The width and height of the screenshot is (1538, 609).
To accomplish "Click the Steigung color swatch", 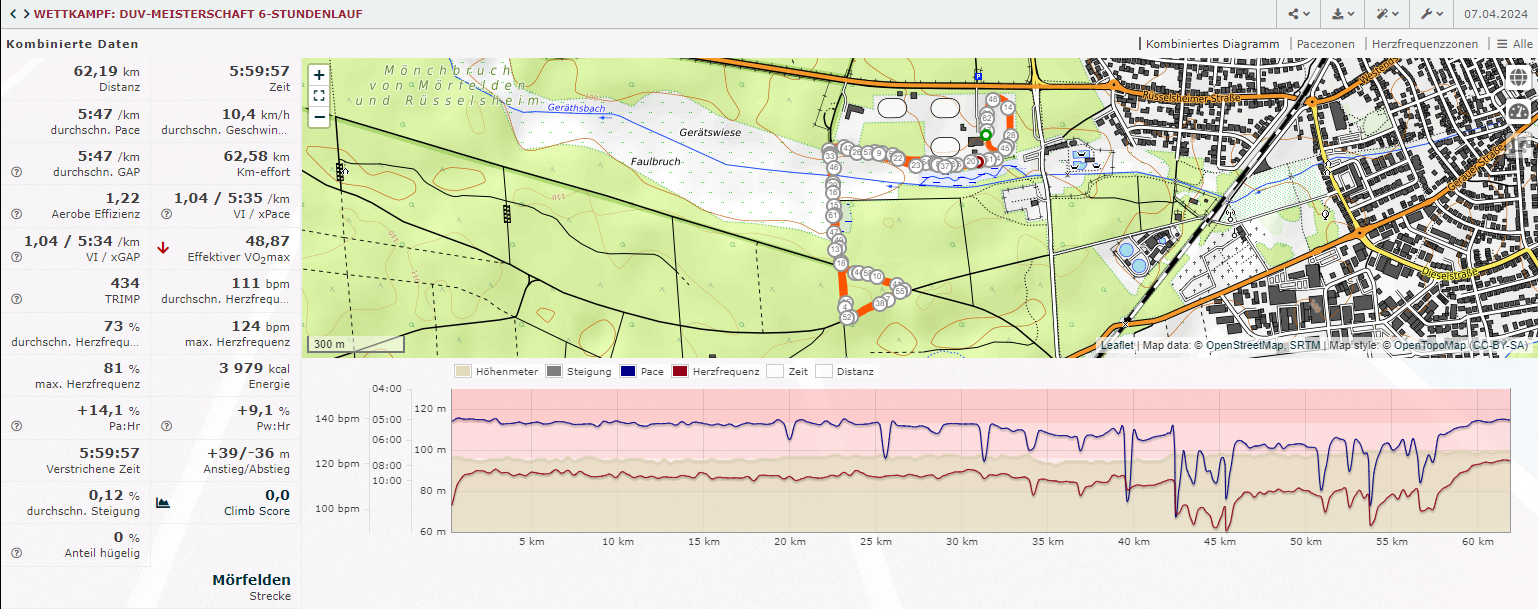I will pyautogui.click(x=554, y=371).
